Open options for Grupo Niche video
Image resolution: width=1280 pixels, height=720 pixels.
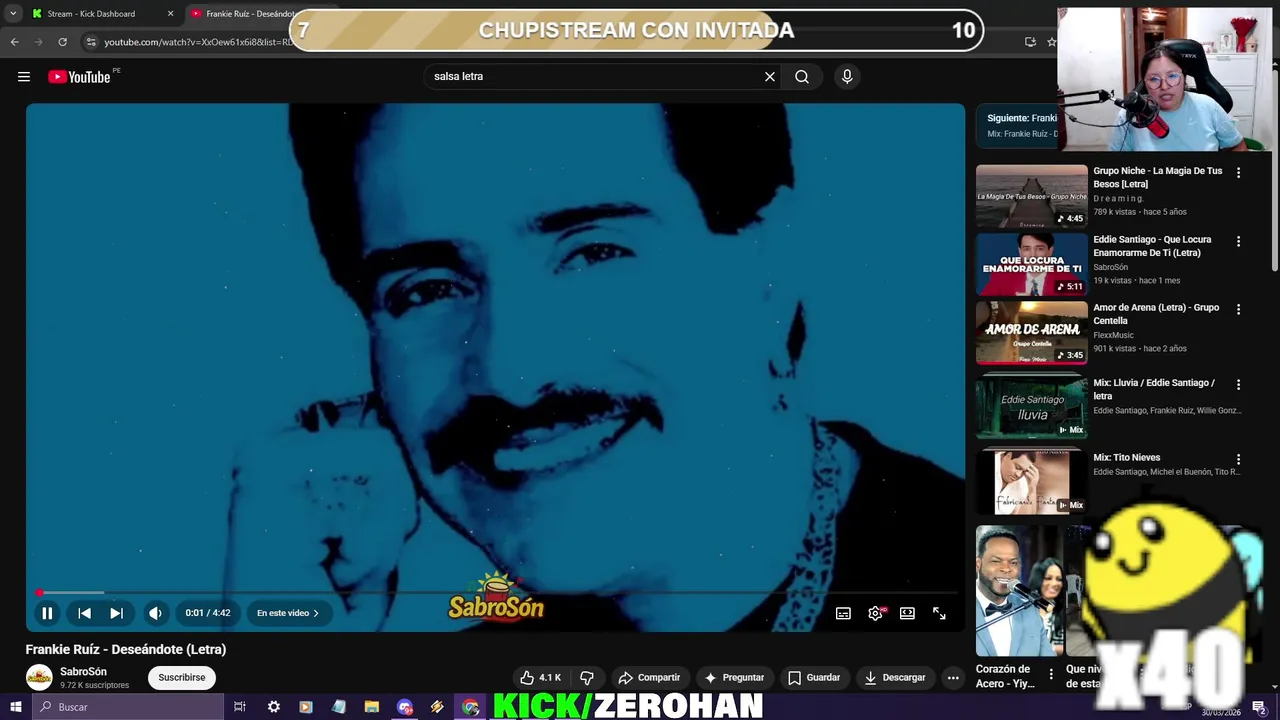[x=1238, y=172]
